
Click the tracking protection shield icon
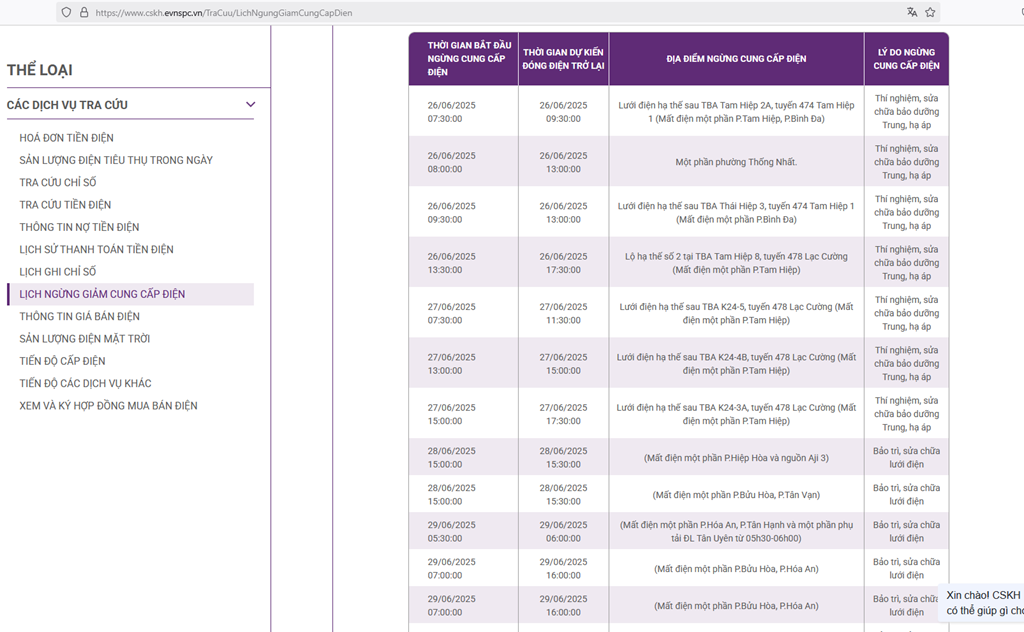pos(66,13)
